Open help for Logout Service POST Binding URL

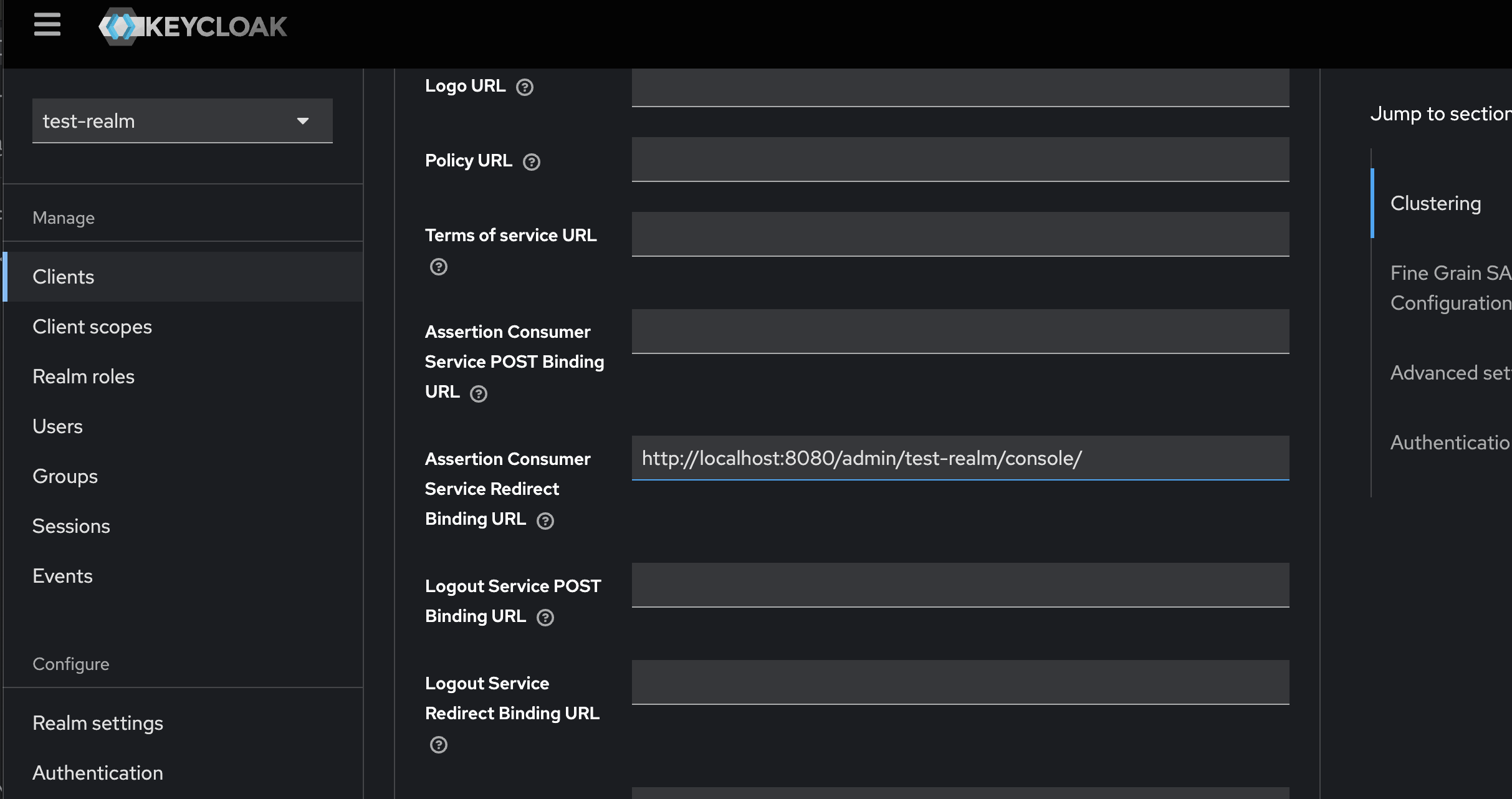(x=545, y=618)
